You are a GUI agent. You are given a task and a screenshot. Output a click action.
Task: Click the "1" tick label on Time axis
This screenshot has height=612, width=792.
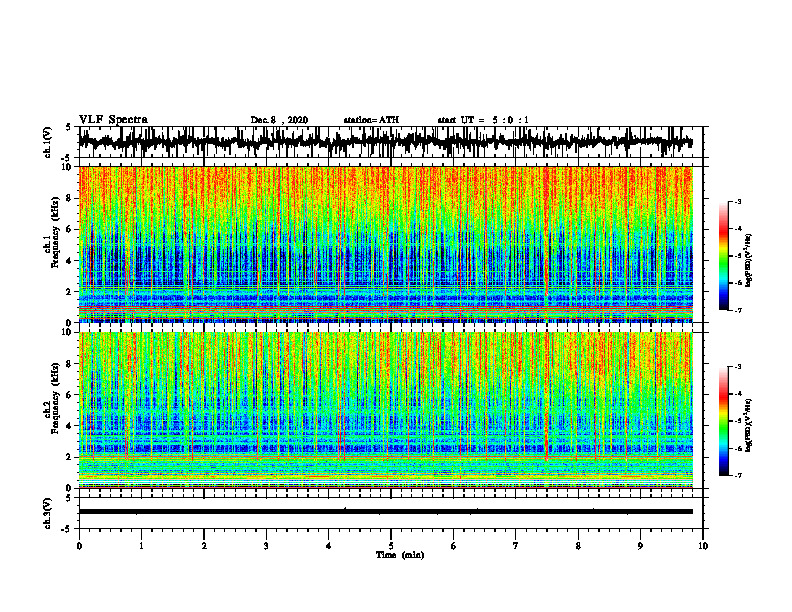point(141,546)
